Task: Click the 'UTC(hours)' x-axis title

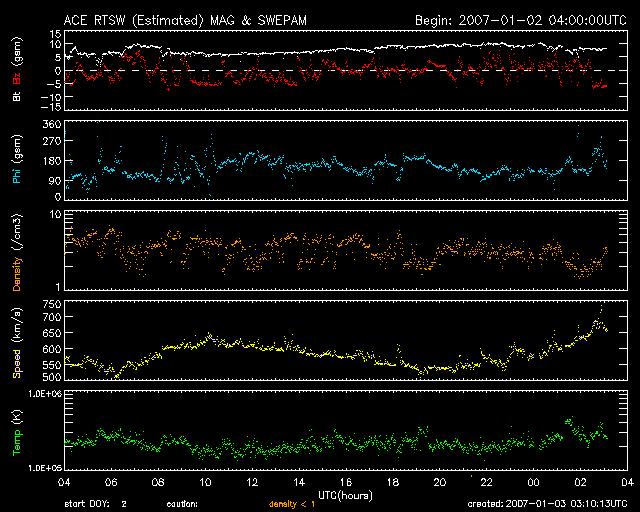Action: (x=345, y=496)
